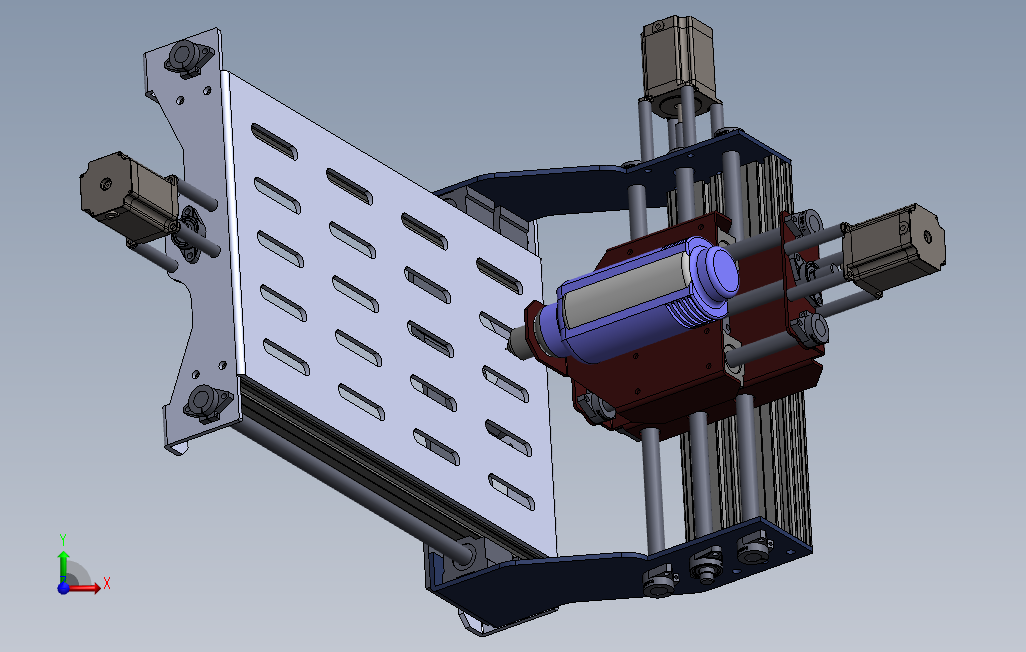
Task: Select the lower bearing flange on the left end plate
Action: (x=206, y=402)
